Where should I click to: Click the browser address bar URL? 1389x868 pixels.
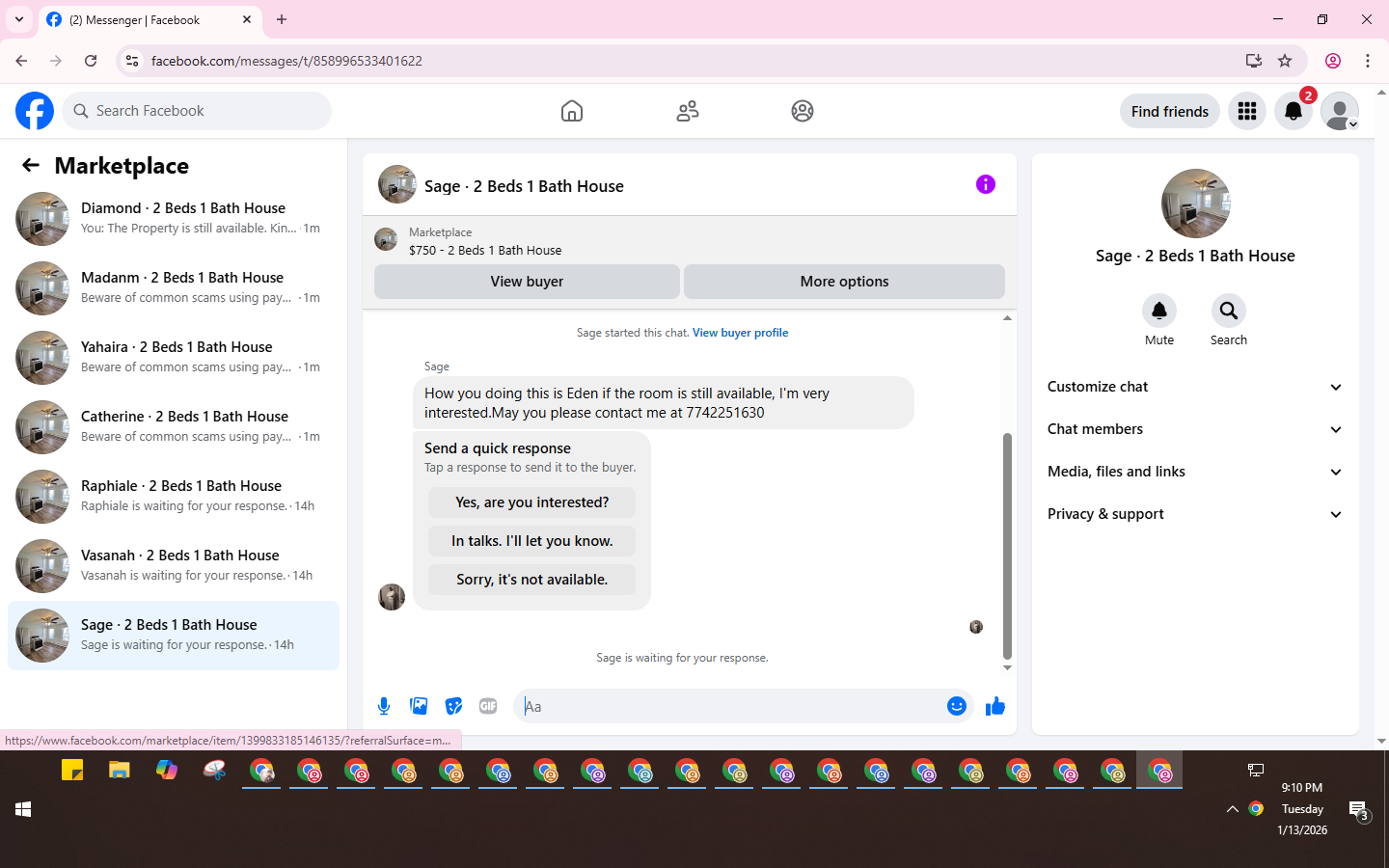286,61
